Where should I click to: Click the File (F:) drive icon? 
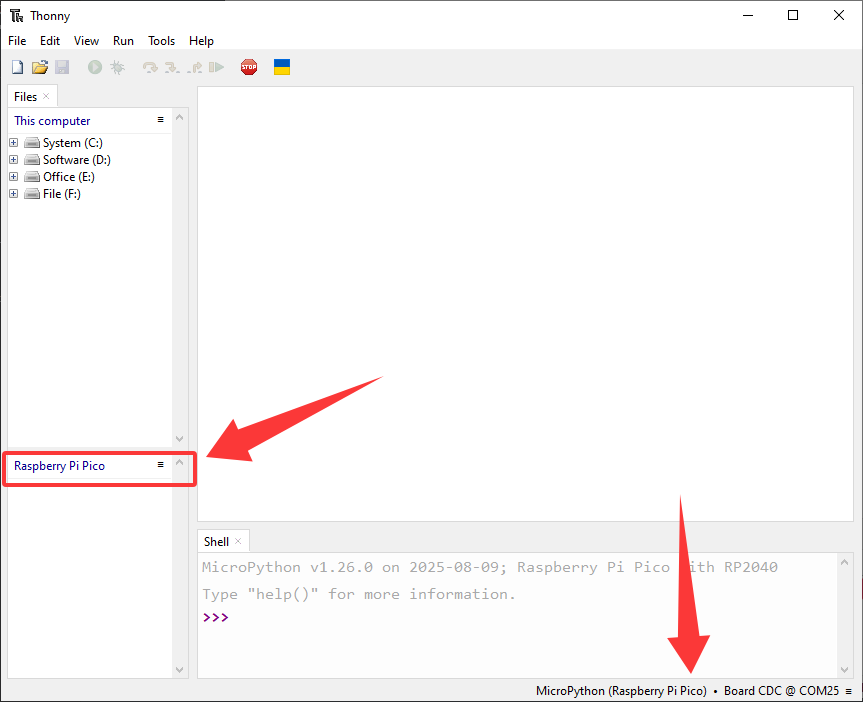[32, 194]
